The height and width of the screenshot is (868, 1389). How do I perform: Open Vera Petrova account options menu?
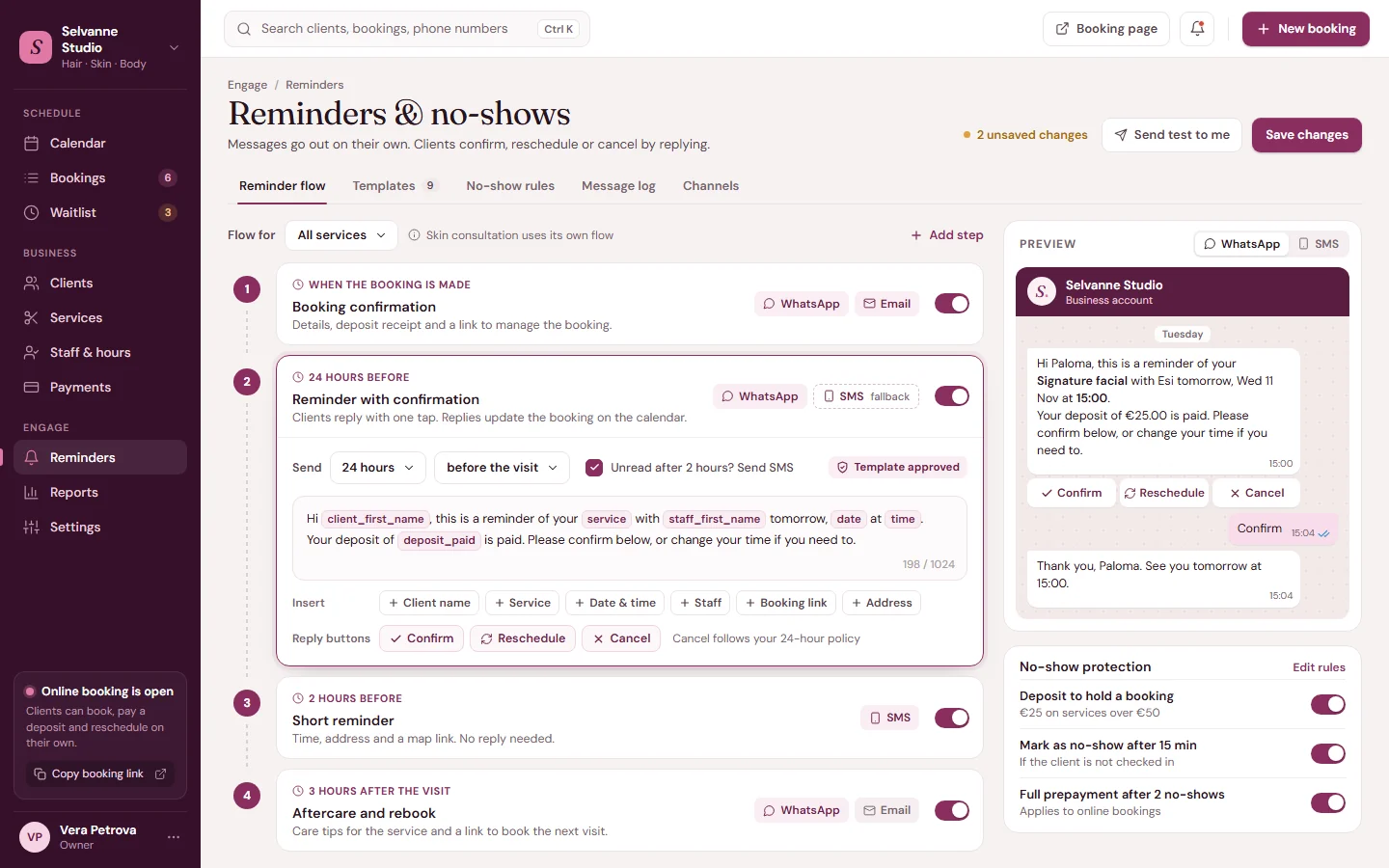click(x=174, y=837)
